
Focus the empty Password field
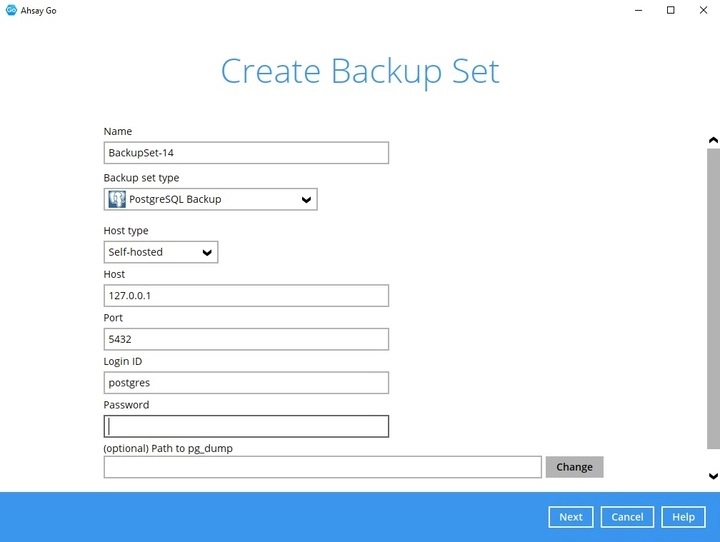click(246, 426)
